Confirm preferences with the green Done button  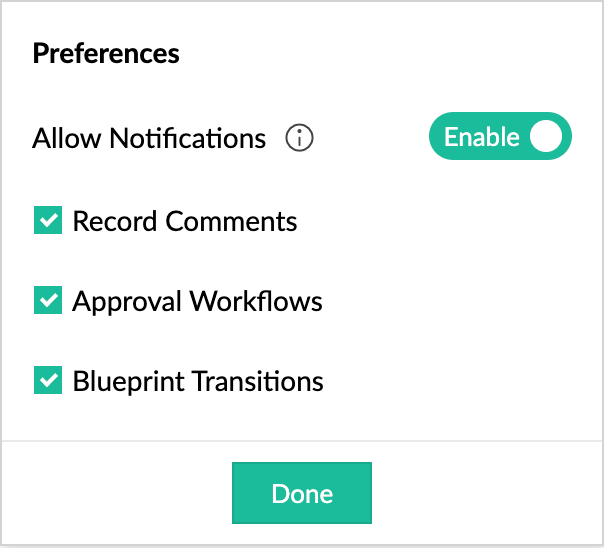tap(302, 493)
